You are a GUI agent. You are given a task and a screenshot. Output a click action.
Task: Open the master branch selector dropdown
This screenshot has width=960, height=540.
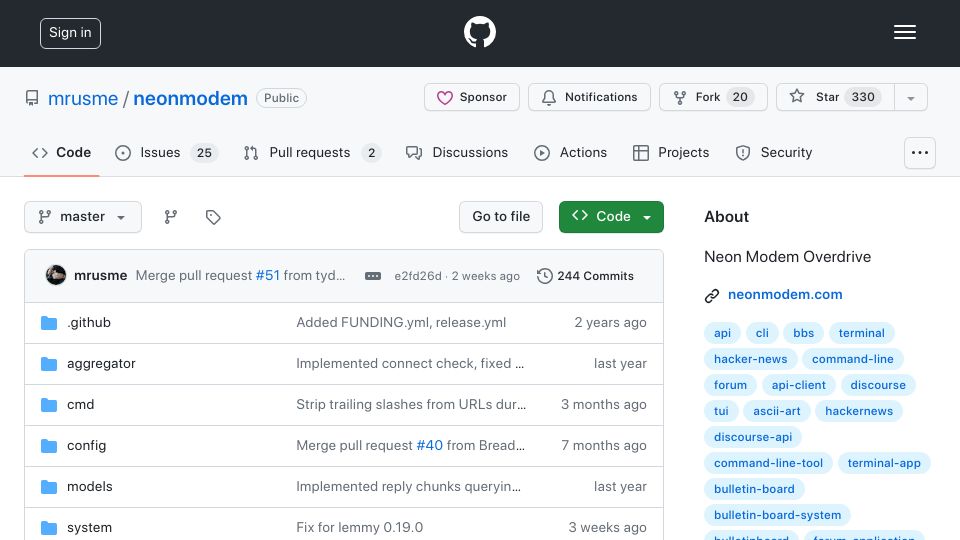(83, 217)
